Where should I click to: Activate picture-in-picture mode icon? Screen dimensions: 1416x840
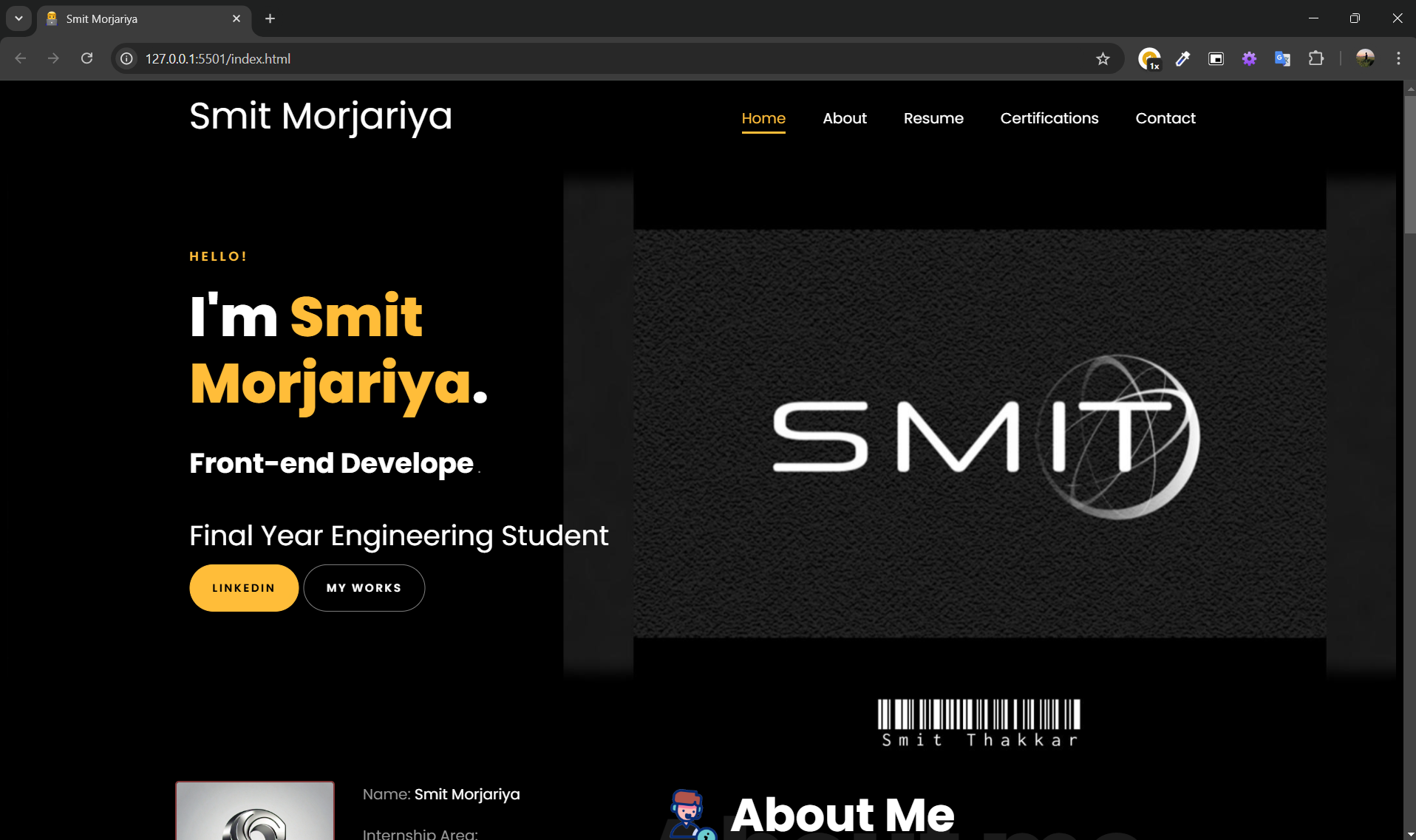coord(1216,58)
